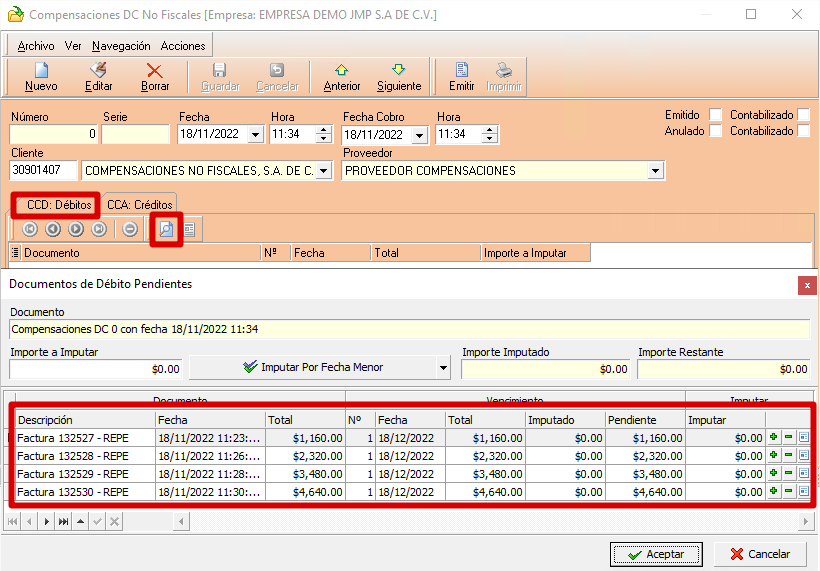Go to Siguiente record with down arrow
Screen dimensions: 820x571
click(398, 70)
